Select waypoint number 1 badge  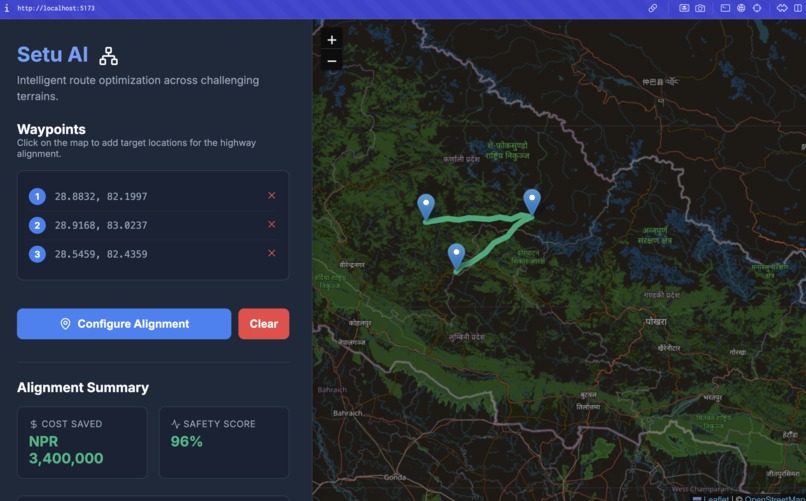[37, 196]
